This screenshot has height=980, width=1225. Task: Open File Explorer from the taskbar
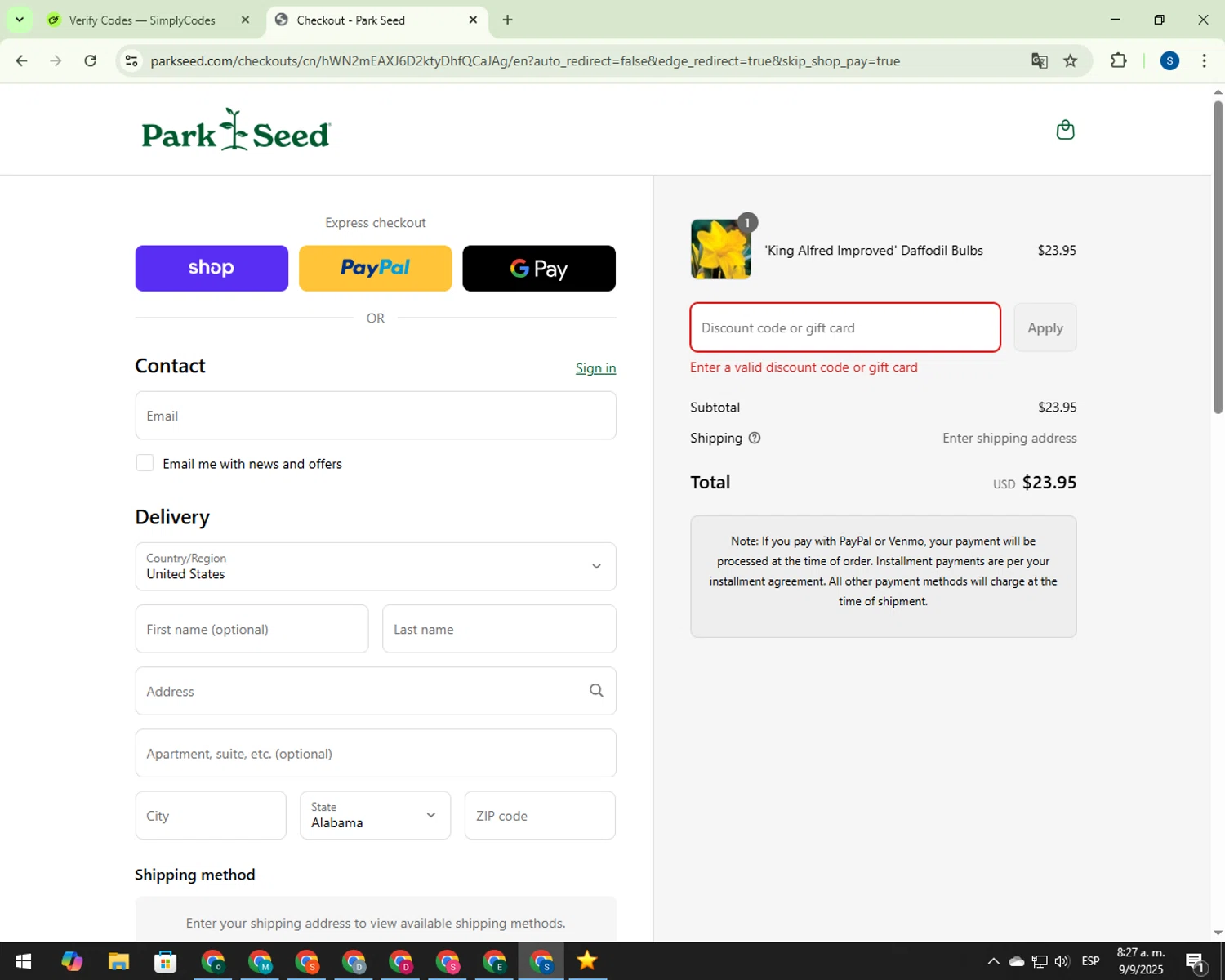118,961
